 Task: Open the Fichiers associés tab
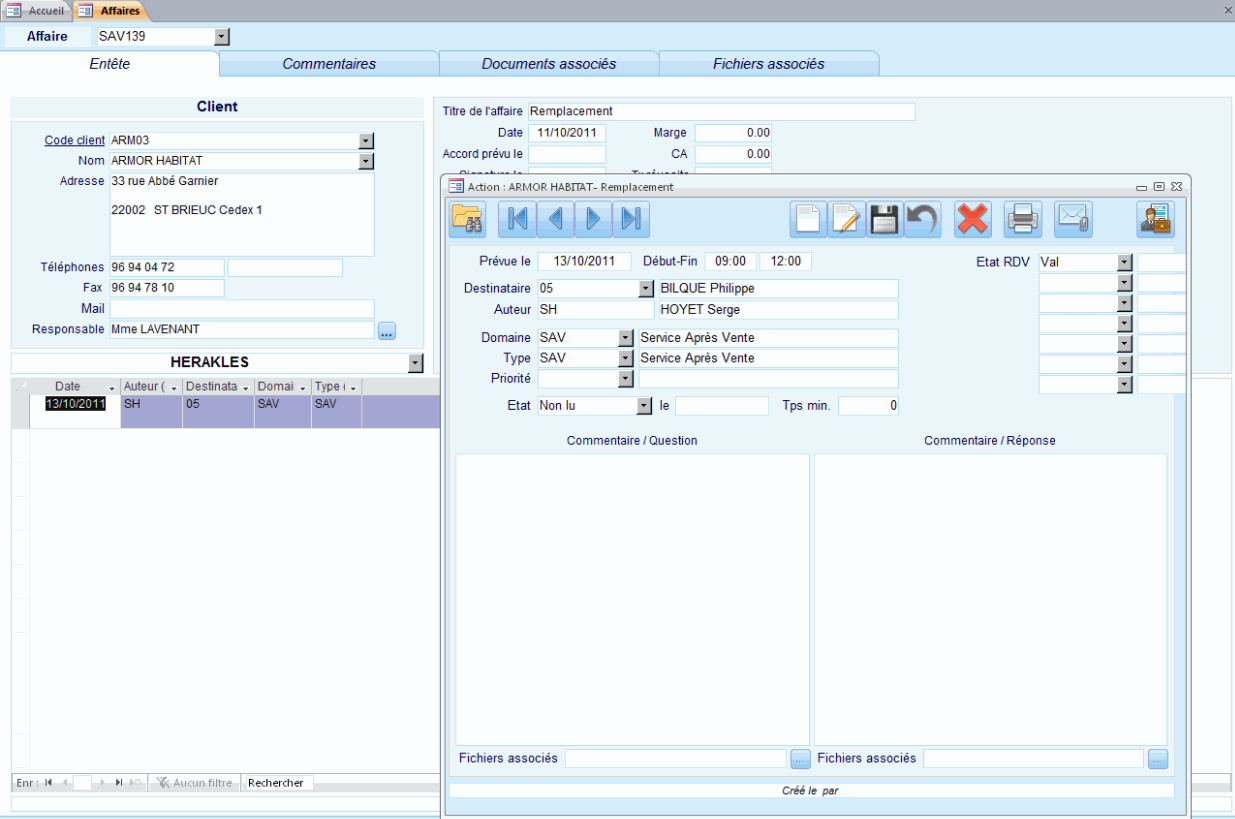(769, 63)
